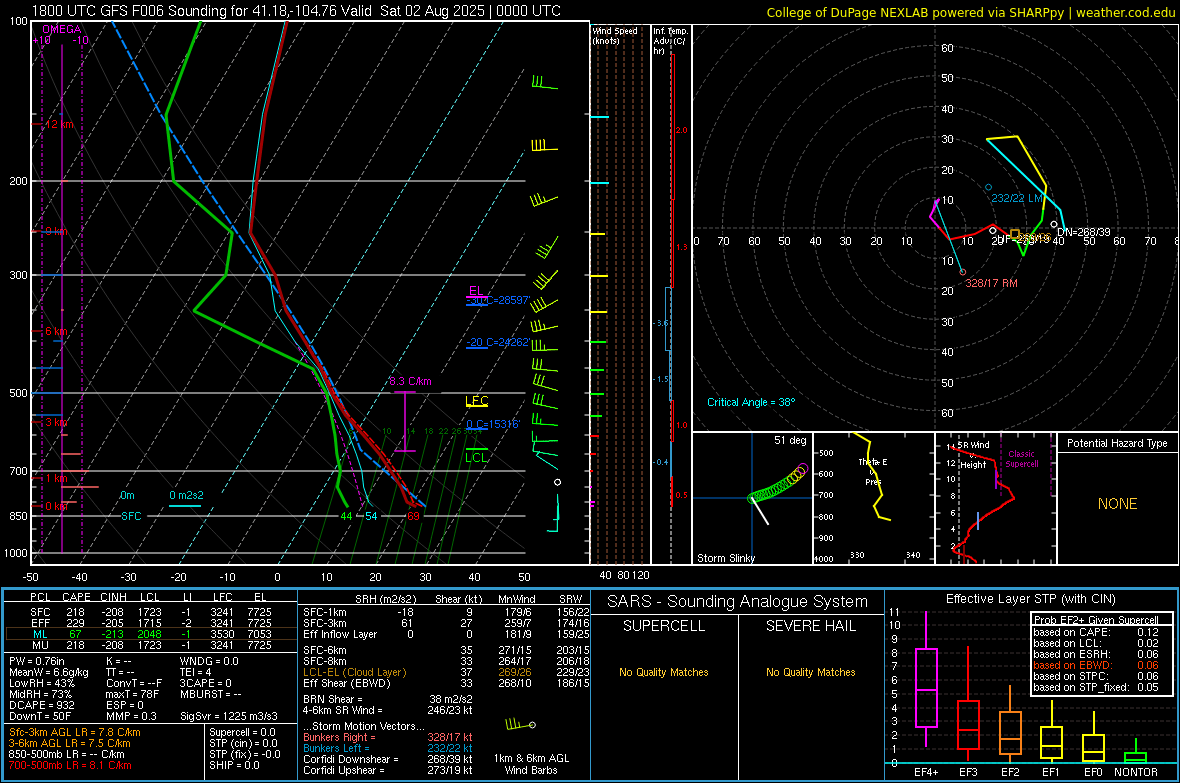Click the Critical Angle = 38° text
The width and height of the screenshot is (1180, 783).
751,402
